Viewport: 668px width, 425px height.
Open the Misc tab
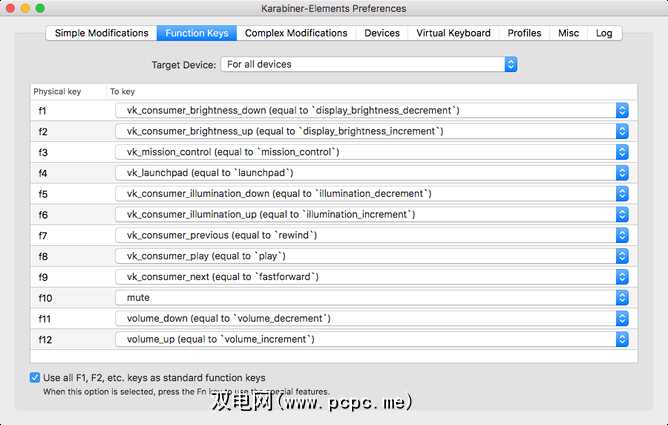(568, 33)
